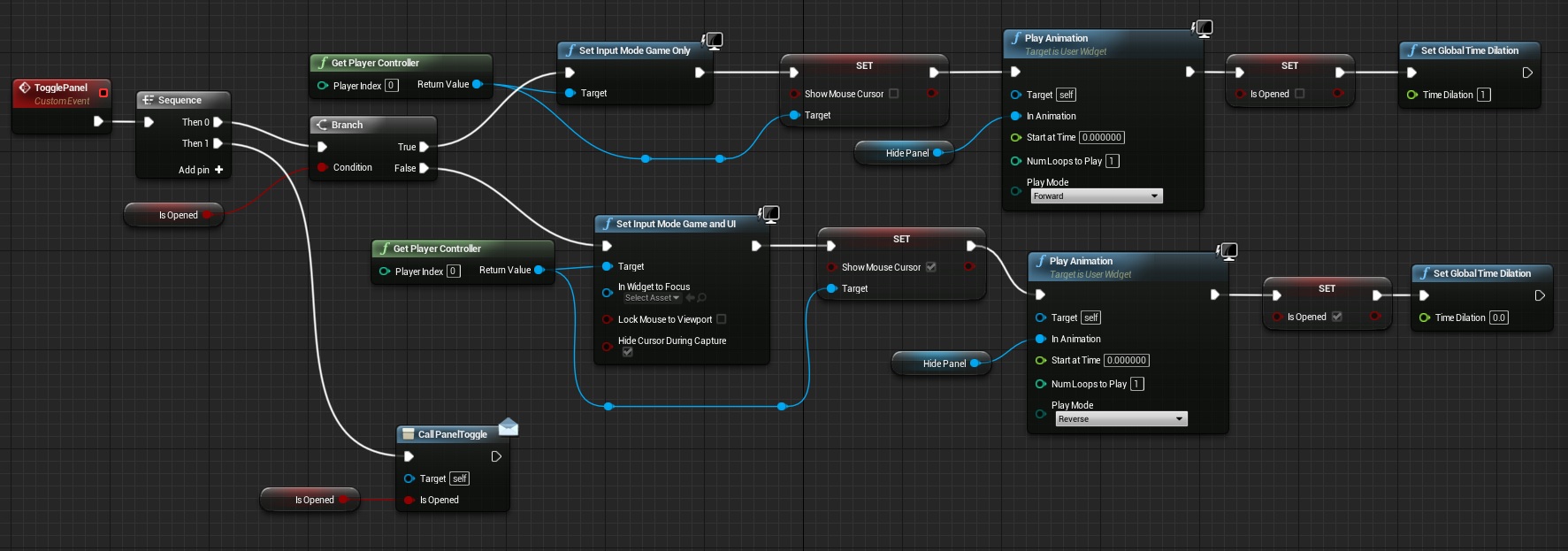Image resolution: width=1568 pixels, height=551 pixels.
Task: Click exec output pin of Time Dilation 1 node
Action: point(1527,73)
